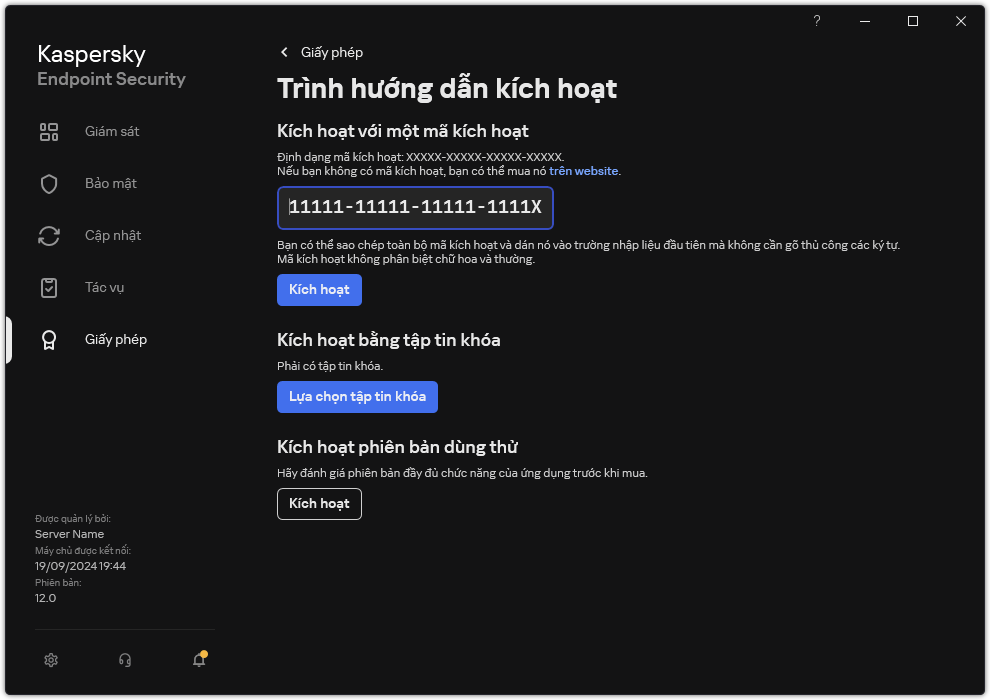Show notifications with the bell icon
990x700 pixels.
(x=199, y=660)
